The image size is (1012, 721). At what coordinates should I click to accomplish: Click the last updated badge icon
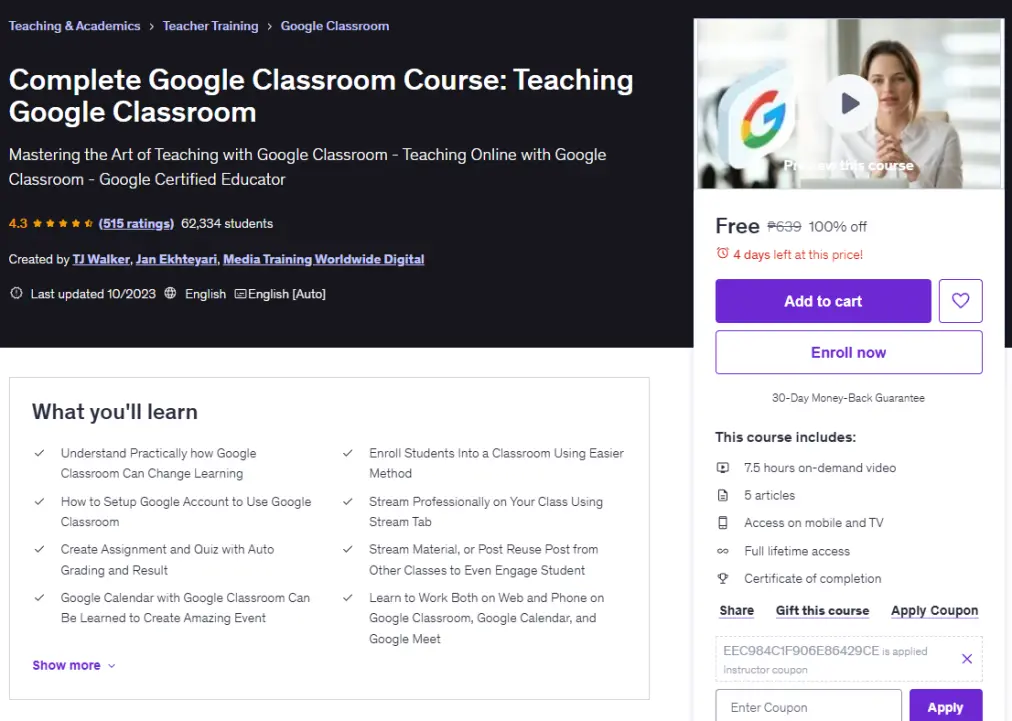coord(16,294)
